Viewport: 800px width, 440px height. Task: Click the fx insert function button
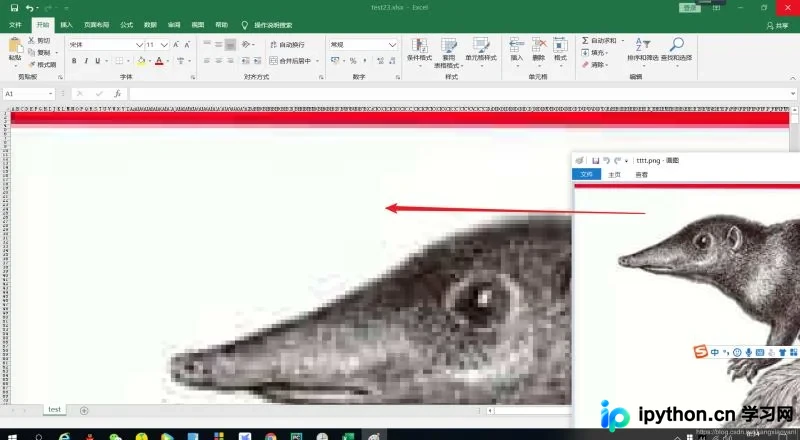tap(117, 94)
